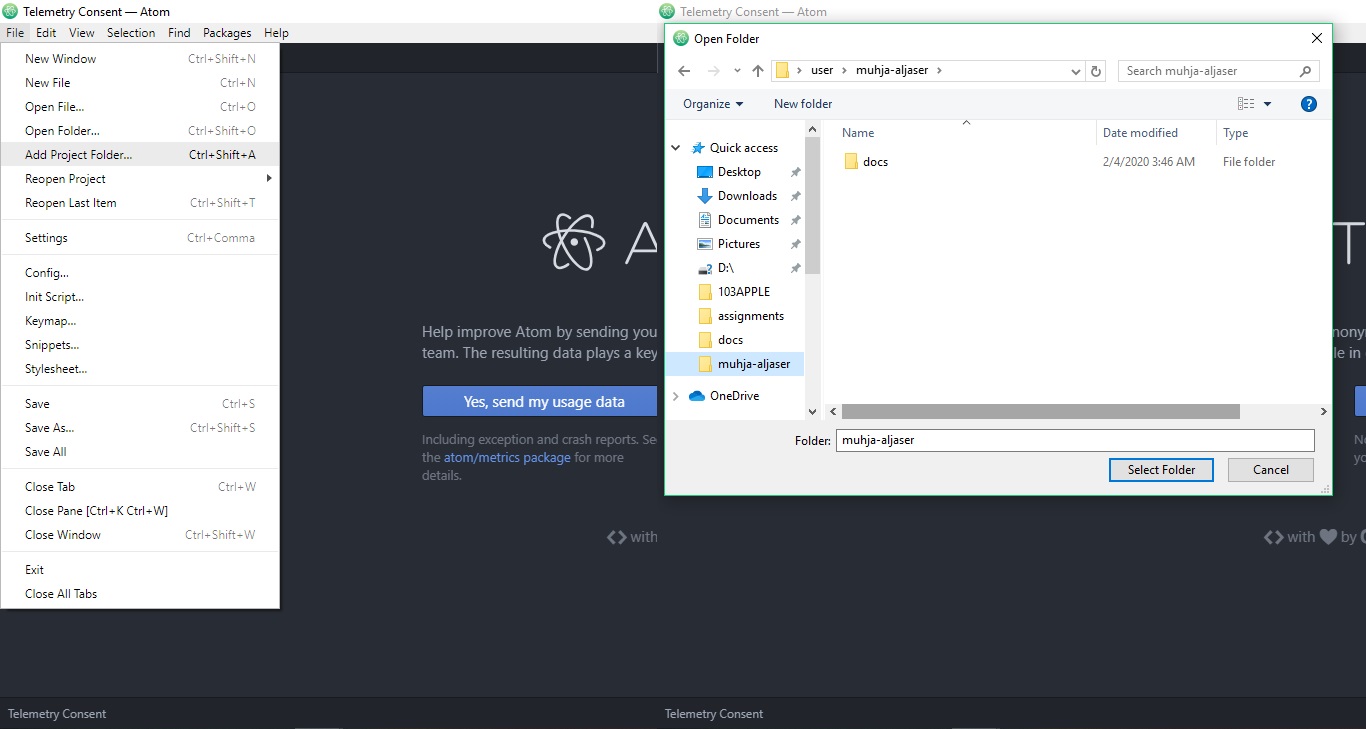Click the Folder name input field
Viewport: 1366px width, 729px height.
click(x=1075, y=440)
